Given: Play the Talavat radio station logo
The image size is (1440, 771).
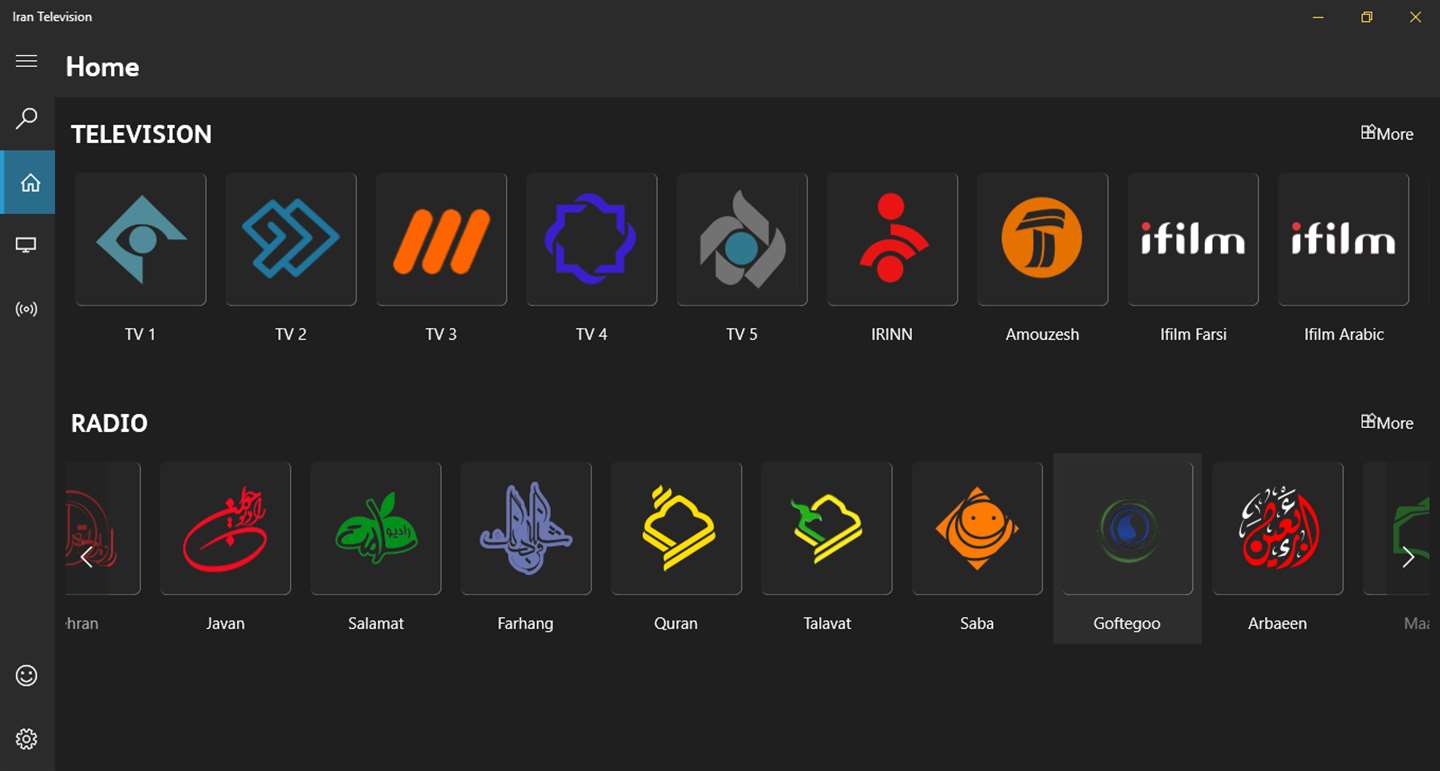Looking at the screenshot, I should pos(827,528).
